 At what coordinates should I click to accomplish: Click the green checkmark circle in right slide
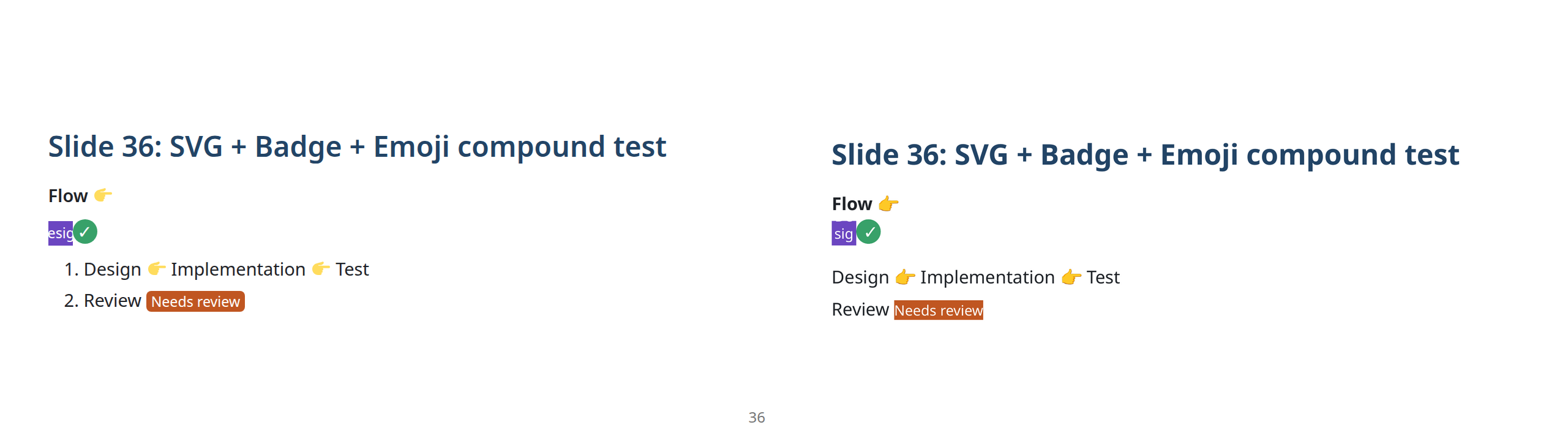[x=868, y=233]
